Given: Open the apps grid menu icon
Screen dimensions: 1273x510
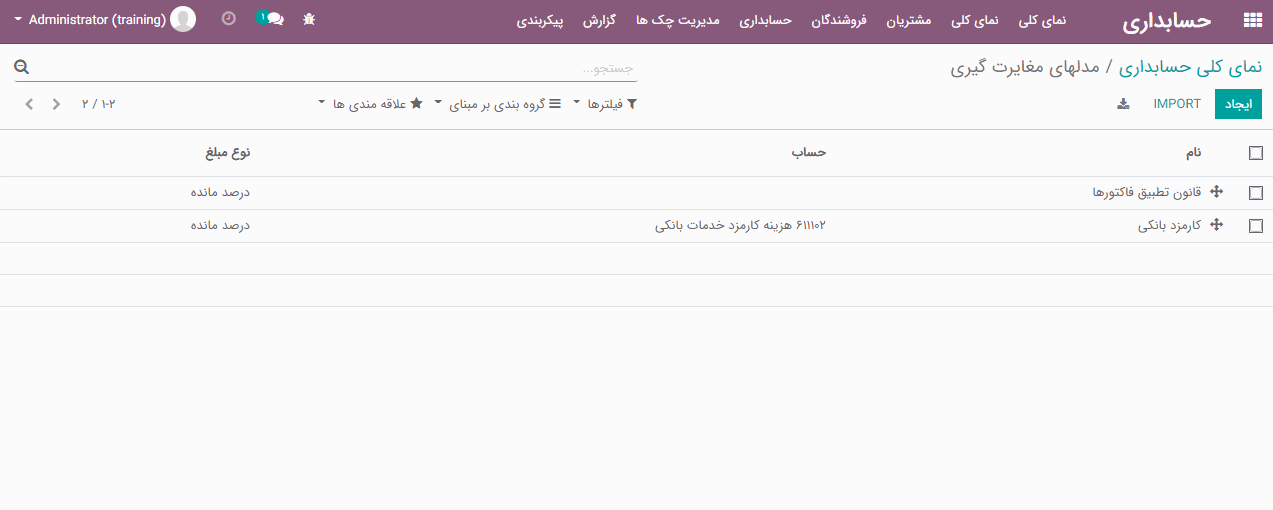Looking at the screenshot, I should 1251,20.
